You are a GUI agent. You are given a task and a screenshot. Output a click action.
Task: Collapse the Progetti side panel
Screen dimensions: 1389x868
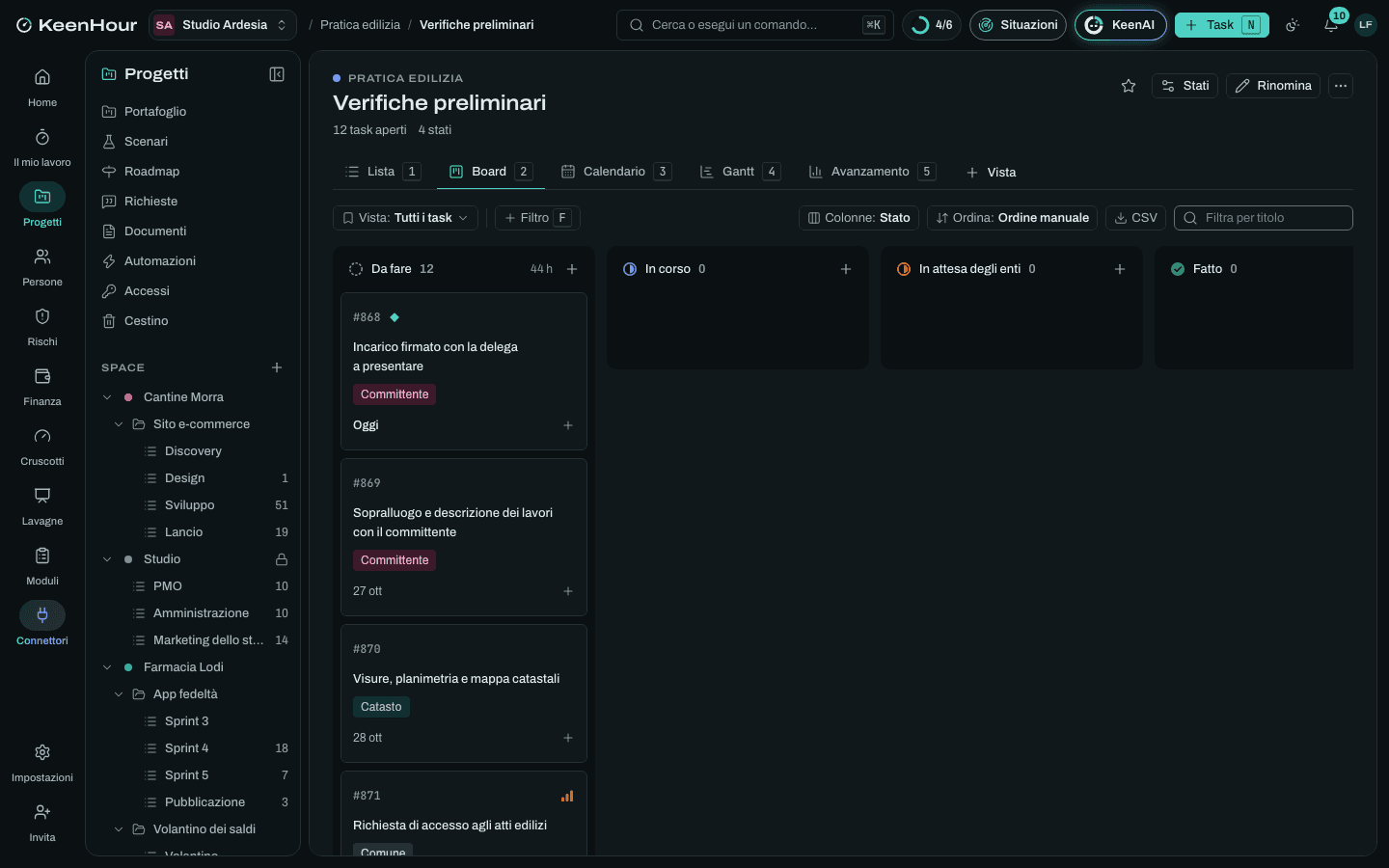click(x=277, y=74)
